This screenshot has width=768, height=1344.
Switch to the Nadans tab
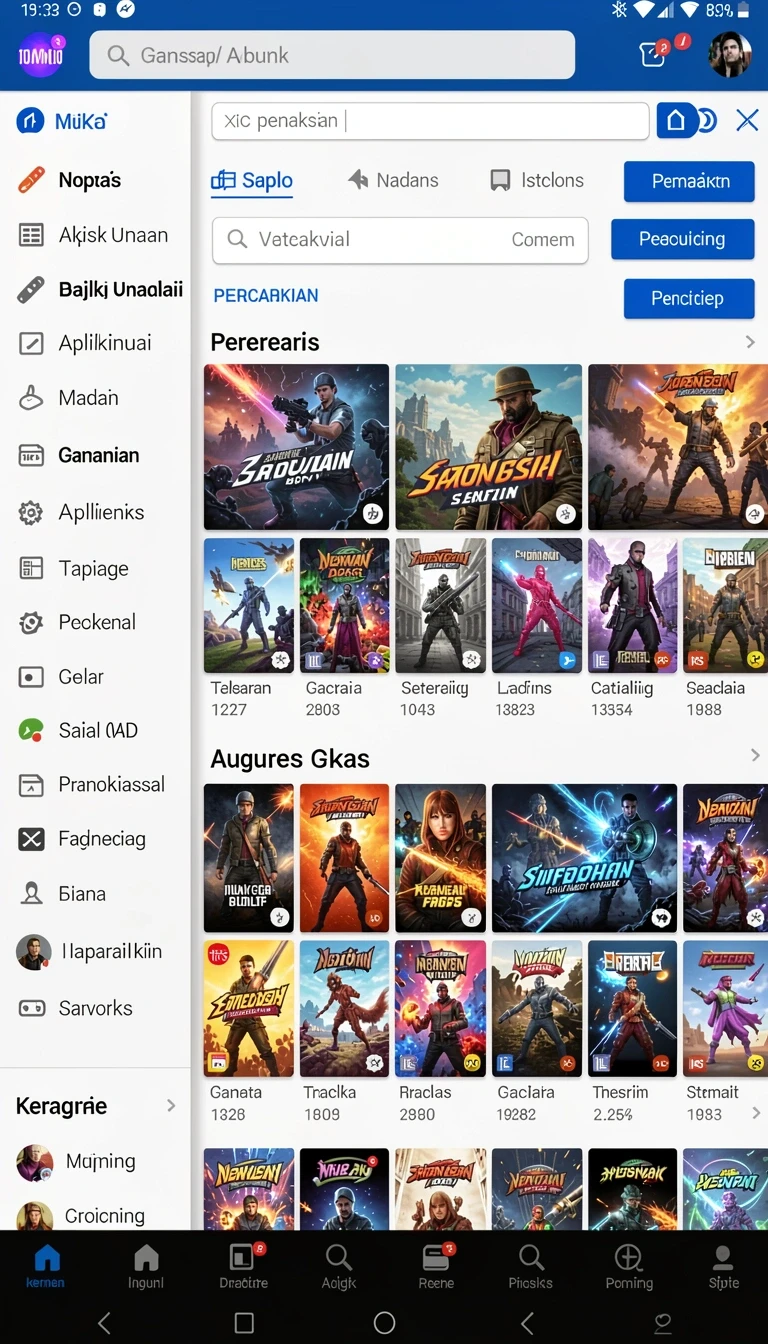(393, 180)
